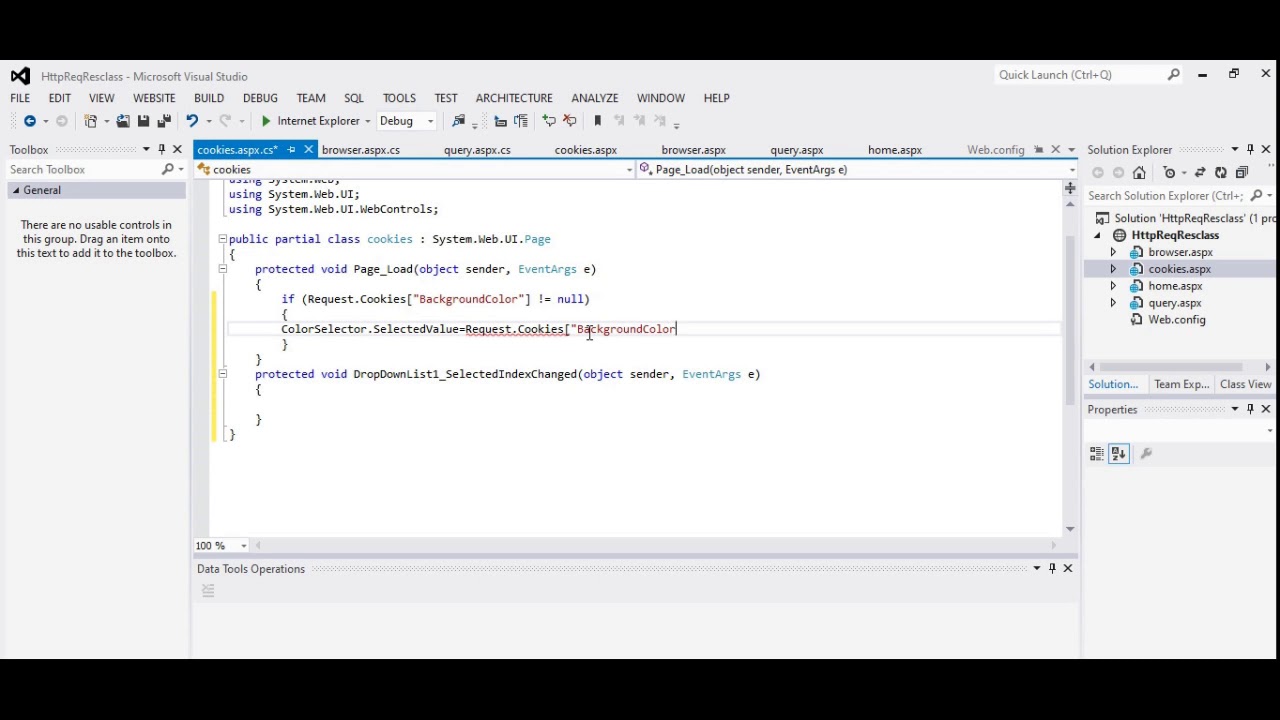The image size is (1280, 720).
Task: Go to Home in Solution Explorer toolbar
Action: point(1139,173)
